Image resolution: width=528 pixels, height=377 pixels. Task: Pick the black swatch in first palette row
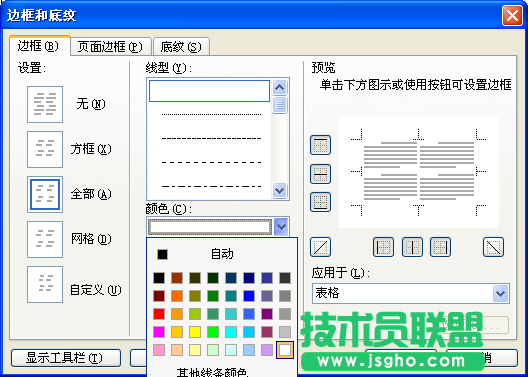(159, 278)
